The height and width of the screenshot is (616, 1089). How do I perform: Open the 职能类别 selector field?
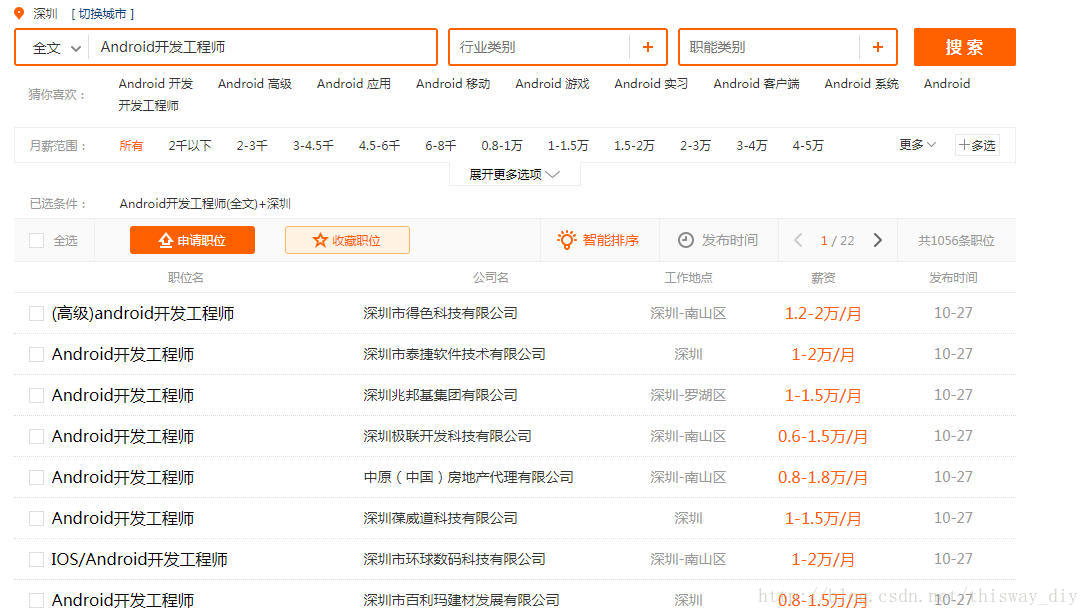[x=788, y=47]
